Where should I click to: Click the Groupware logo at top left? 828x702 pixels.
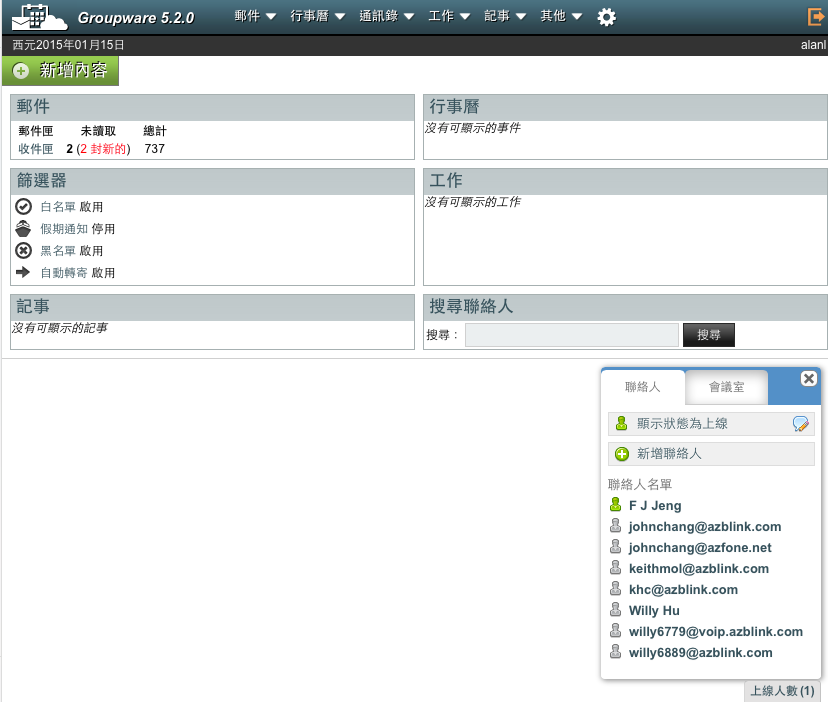click(x=38, y=17)
